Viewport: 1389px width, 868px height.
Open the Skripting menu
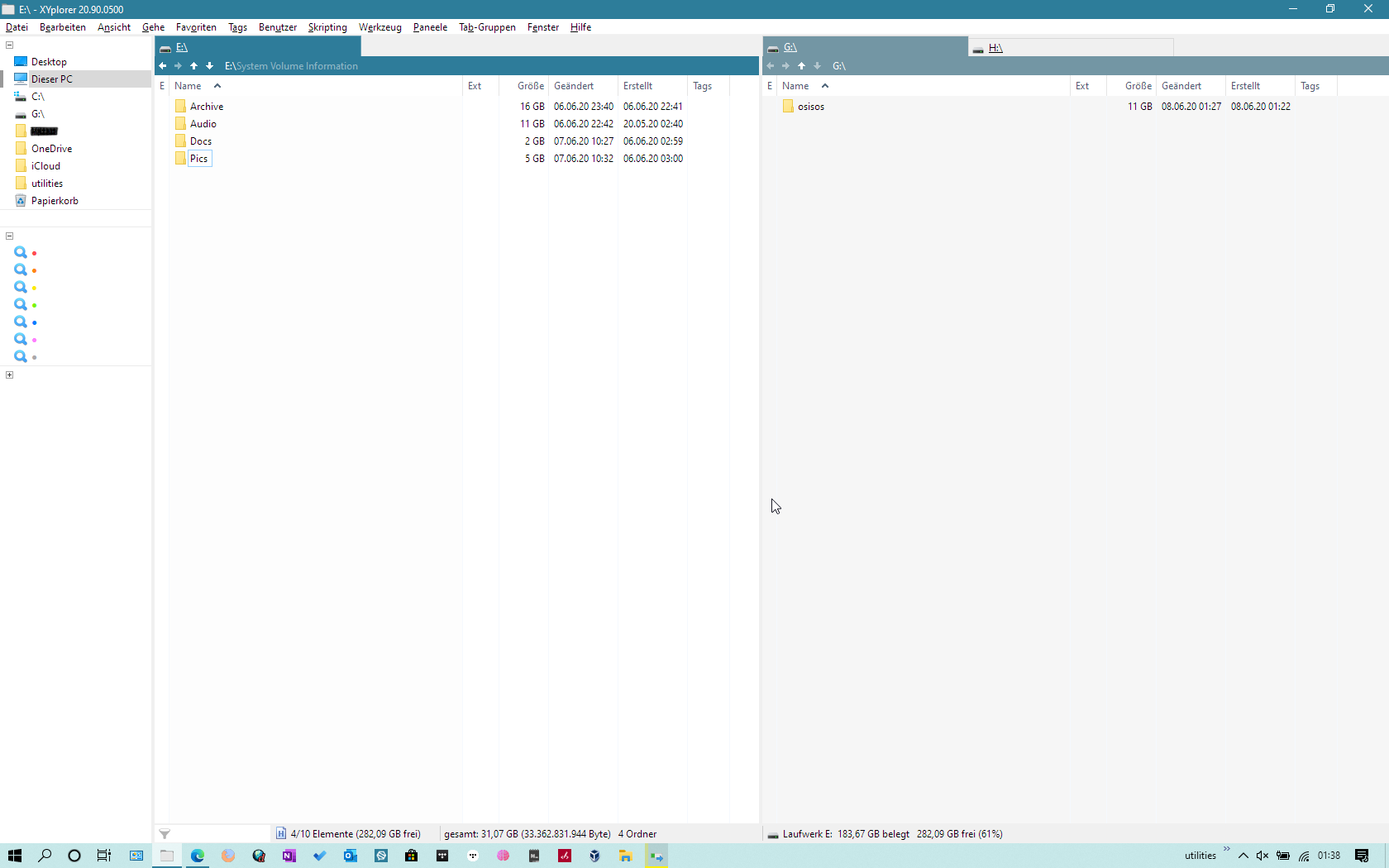tap(327, 27)
